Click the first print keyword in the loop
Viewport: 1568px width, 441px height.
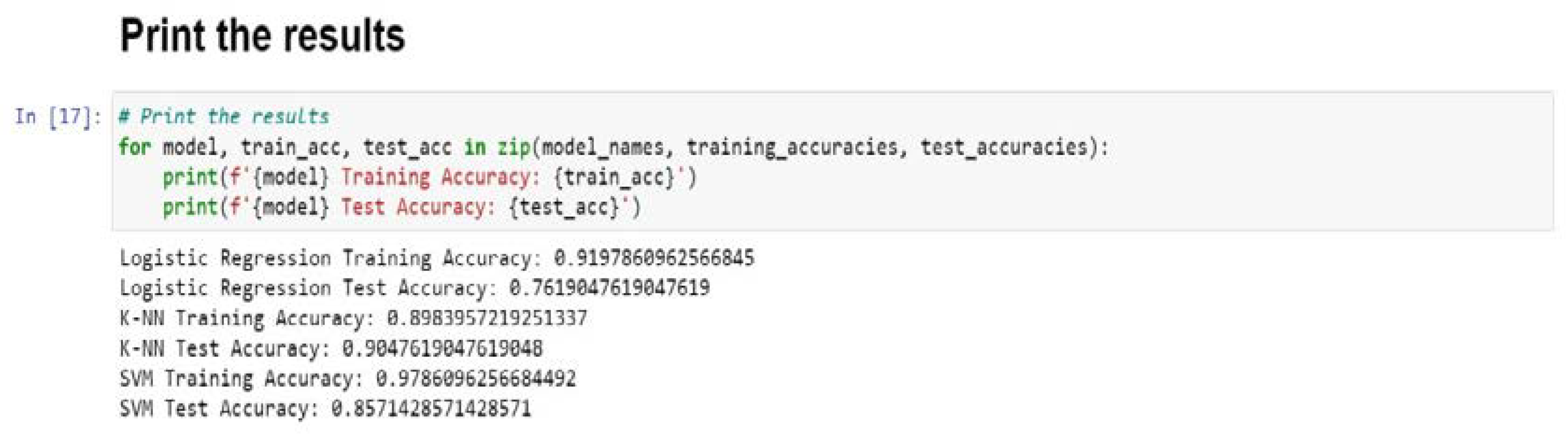click(x=190, y=177)
